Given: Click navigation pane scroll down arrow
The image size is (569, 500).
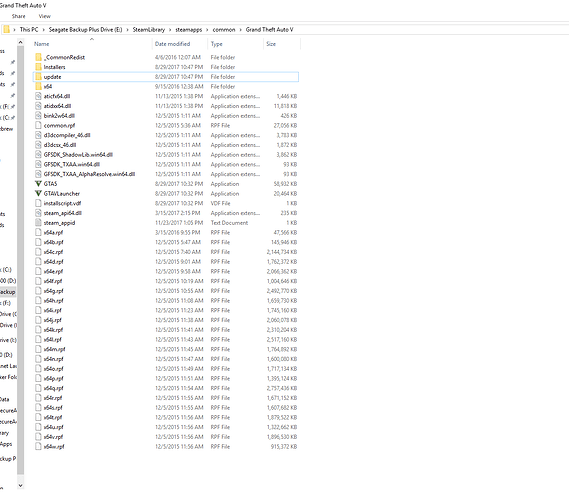Looking at the screenshot, I should point(21,485).
